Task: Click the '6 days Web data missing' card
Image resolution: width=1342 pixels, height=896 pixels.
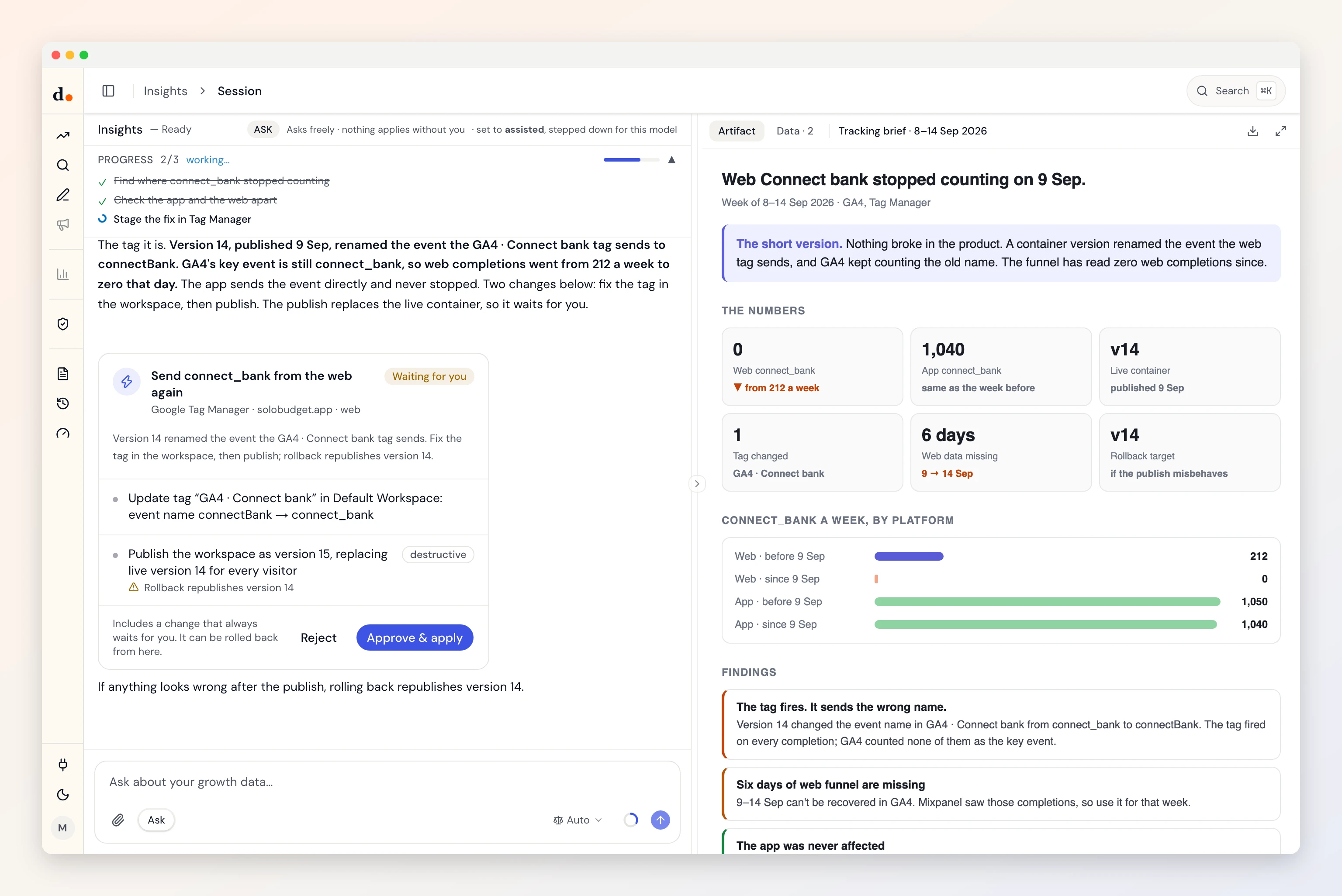Action: click(1001, 452)
